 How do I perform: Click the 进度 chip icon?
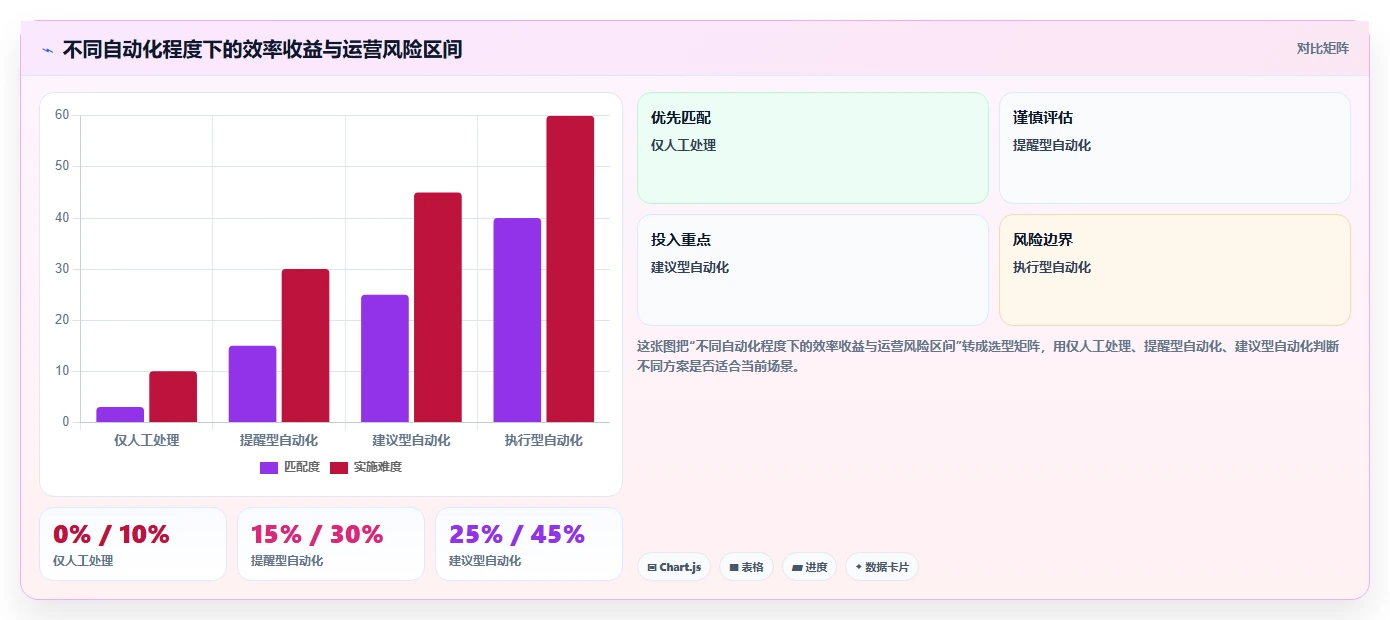(x=797, y=567)
